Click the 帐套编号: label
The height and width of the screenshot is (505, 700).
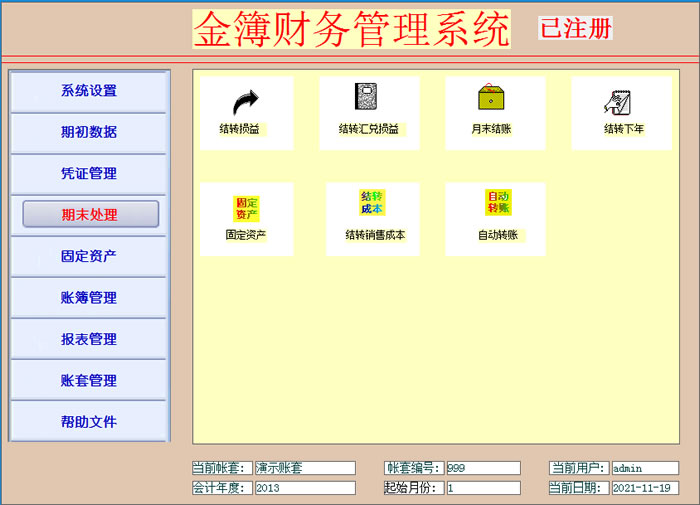click(x=414, y=468)
